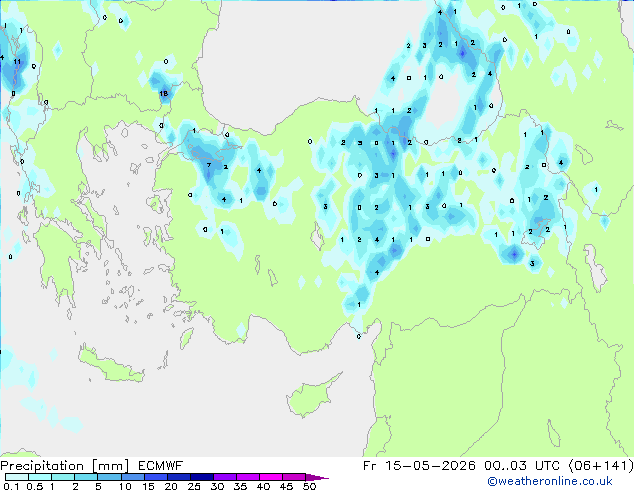
Task: Click the legend label "20"
Action: click(171, 486)
